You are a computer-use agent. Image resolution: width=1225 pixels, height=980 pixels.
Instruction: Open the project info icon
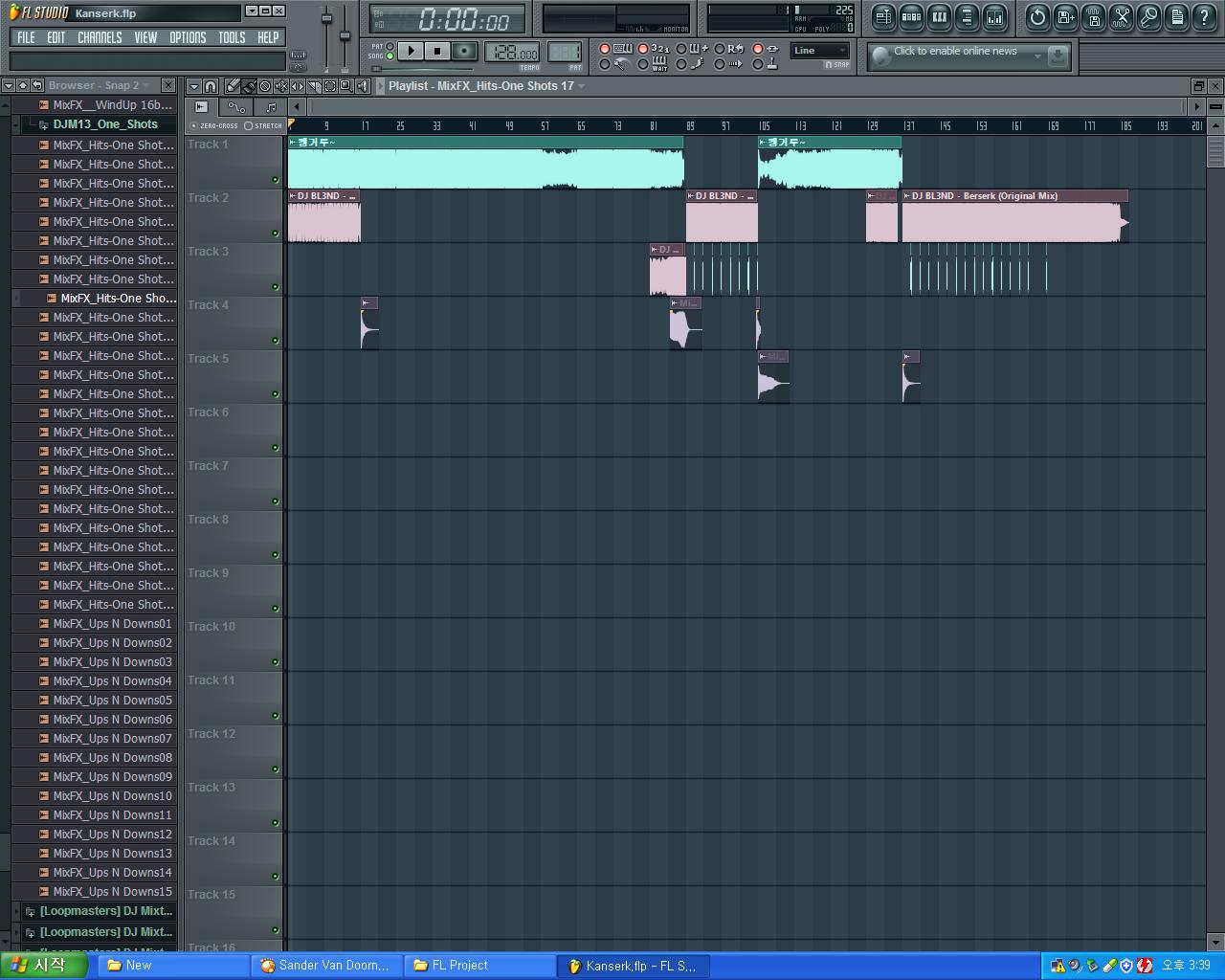[1176, 16]
